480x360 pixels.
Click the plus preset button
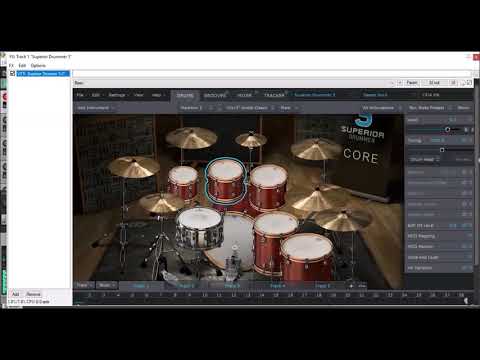tap(400, 83)
